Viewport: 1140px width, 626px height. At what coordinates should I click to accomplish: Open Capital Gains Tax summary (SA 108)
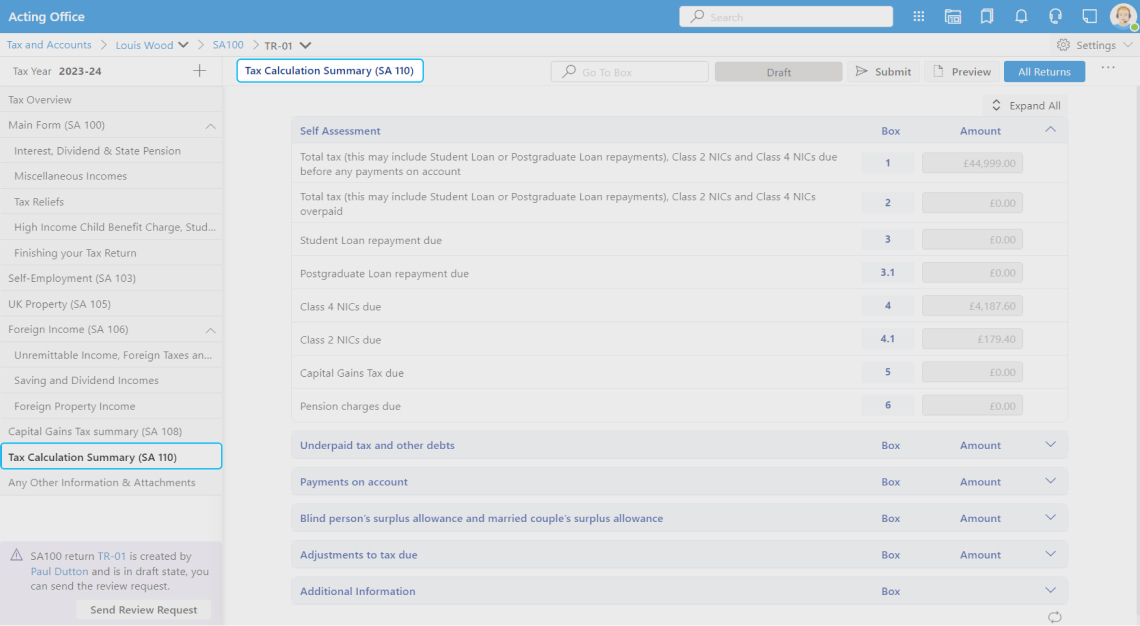95,431
